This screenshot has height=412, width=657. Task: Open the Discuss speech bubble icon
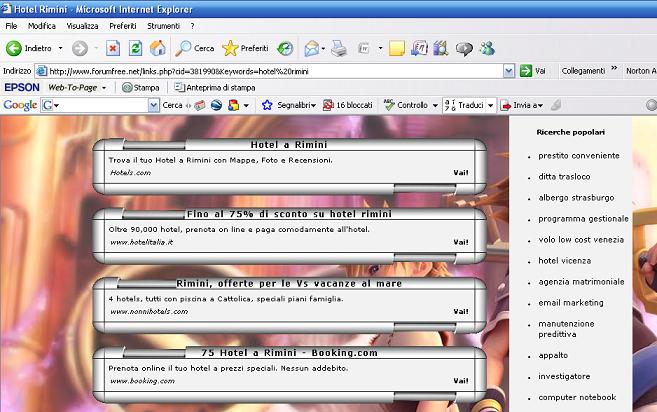464,49
